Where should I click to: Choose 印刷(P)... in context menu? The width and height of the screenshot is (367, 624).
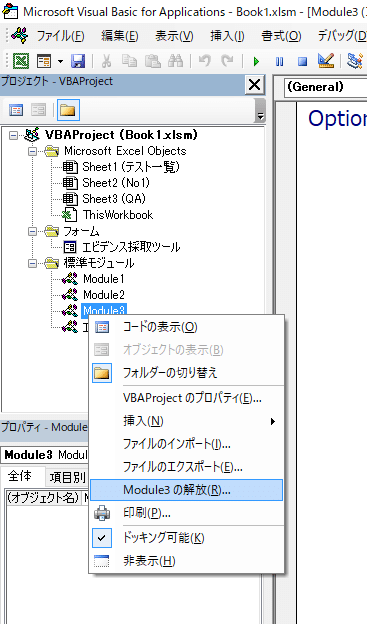(186, 513)
